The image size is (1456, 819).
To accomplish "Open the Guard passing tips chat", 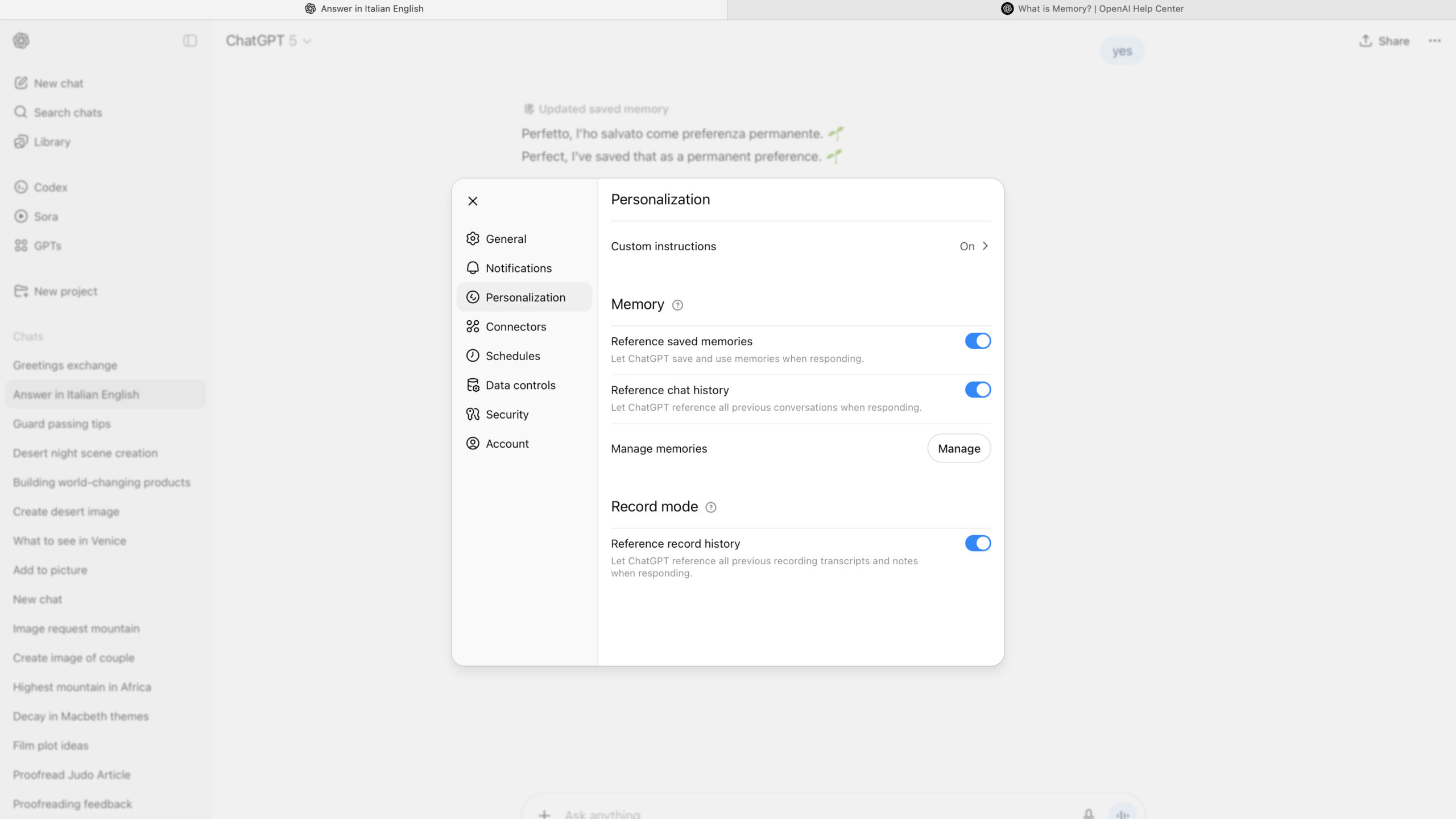I will [x=61, y=424].
